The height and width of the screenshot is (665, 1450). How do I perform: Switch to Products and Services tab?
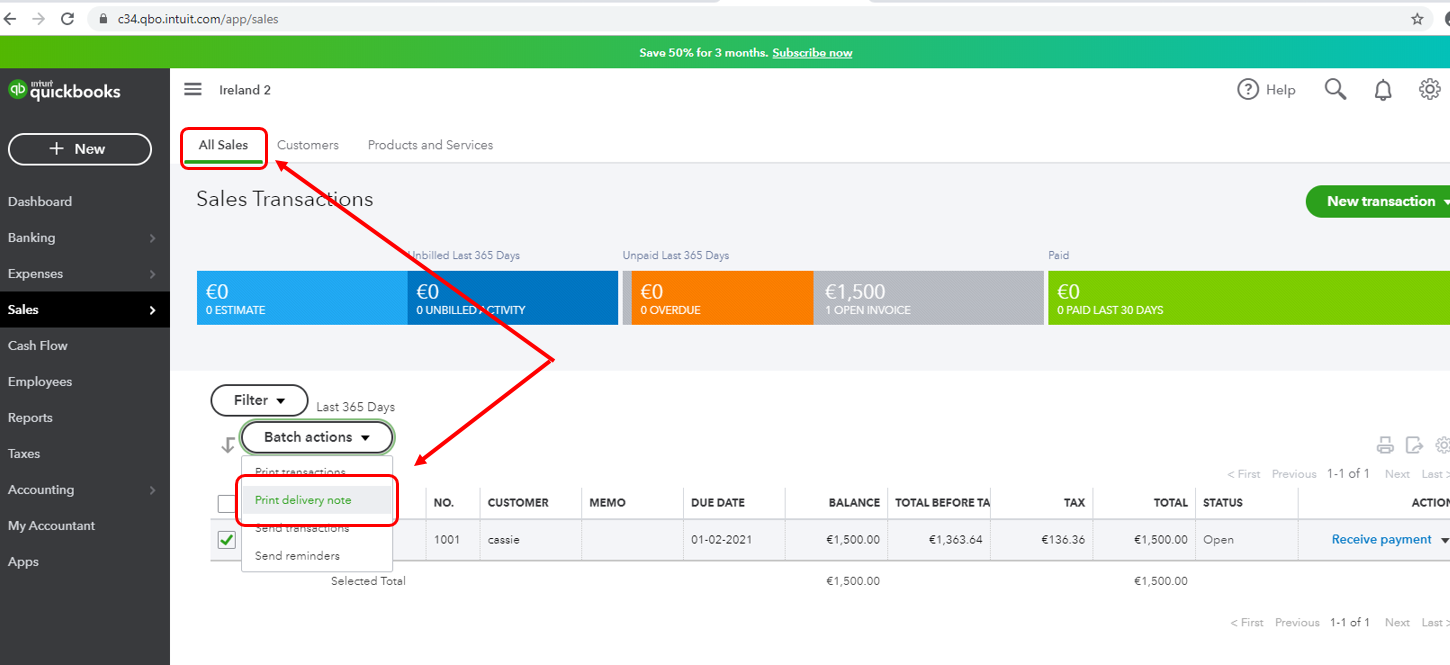(x=430, y=145)
